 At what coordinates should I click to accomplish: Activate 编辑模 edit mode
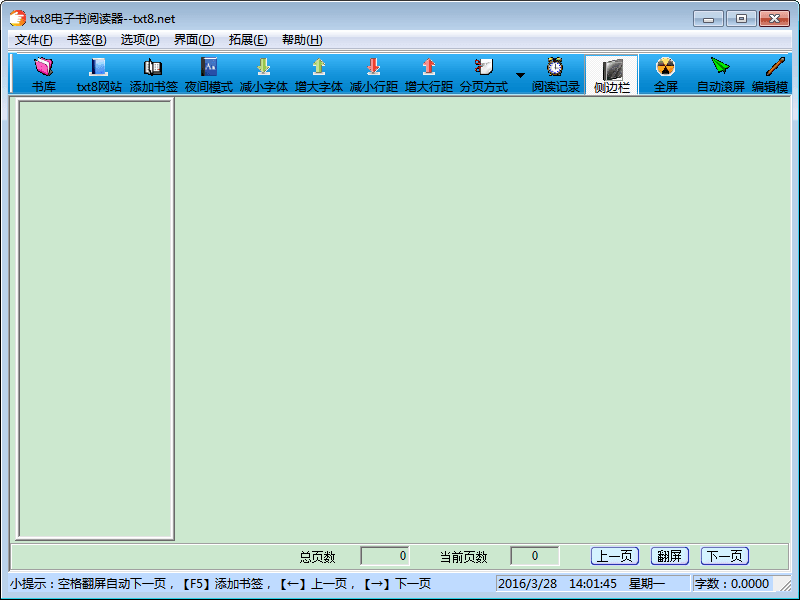775,74
